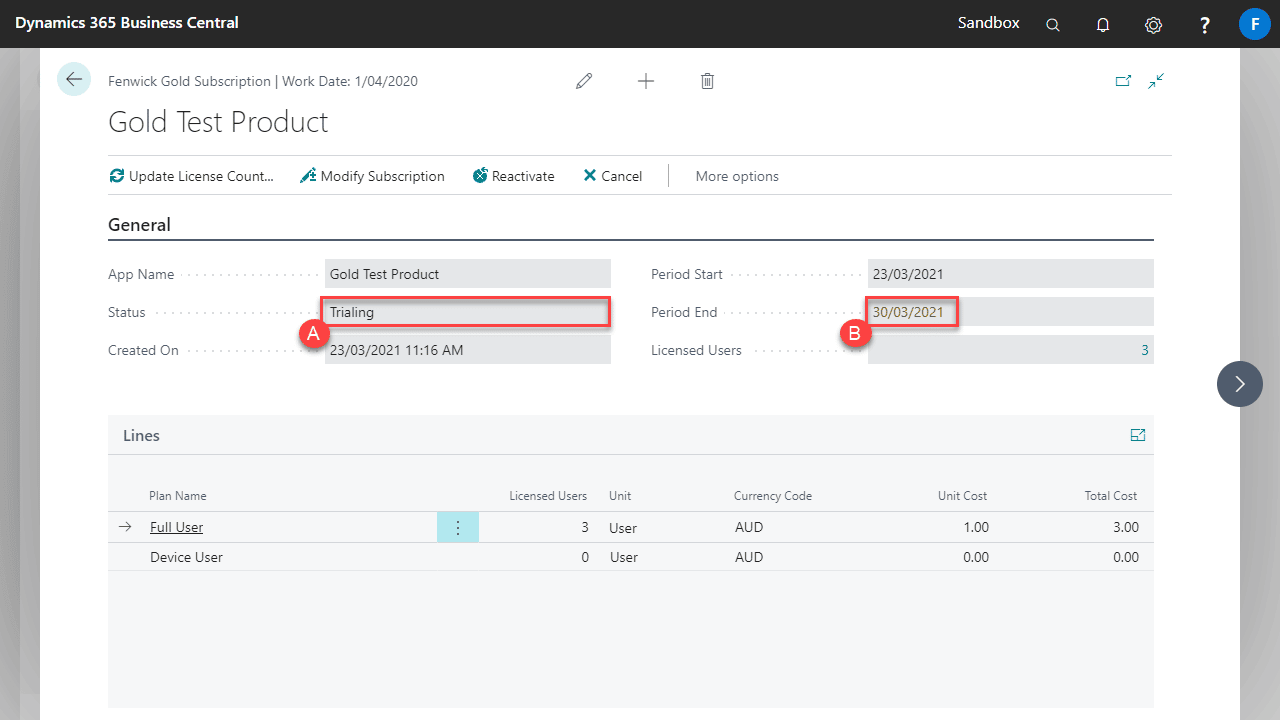This screenshot has width=1280, height=720.
Task: Open the notifications bell
Action: [x=1103, y=25]
